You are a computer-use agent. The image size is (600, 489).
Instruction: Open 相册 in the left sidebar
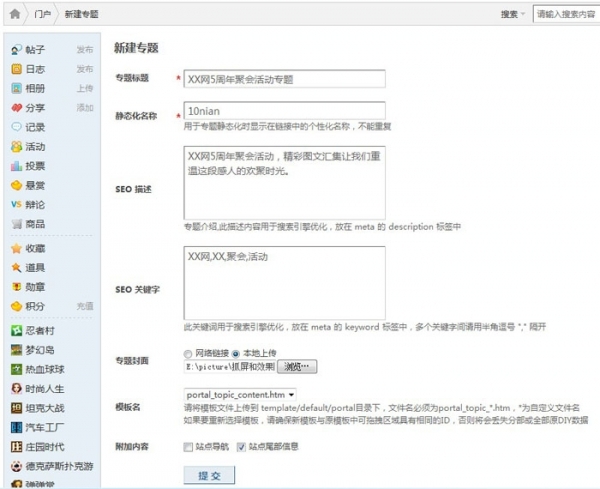34,88
